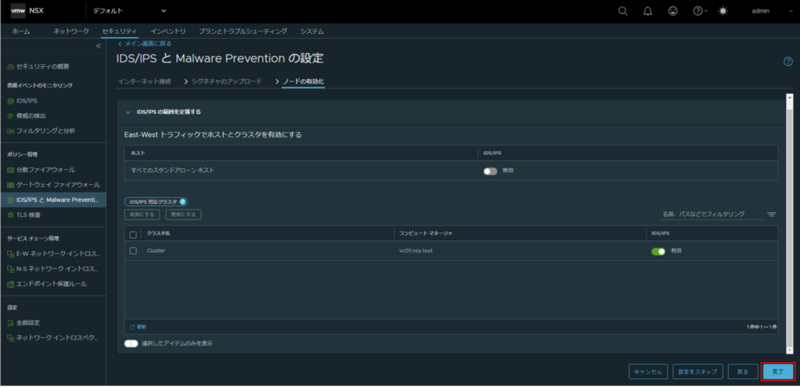
Task: Select ノードの有効化 wizard step
Action: click(304, 82)
